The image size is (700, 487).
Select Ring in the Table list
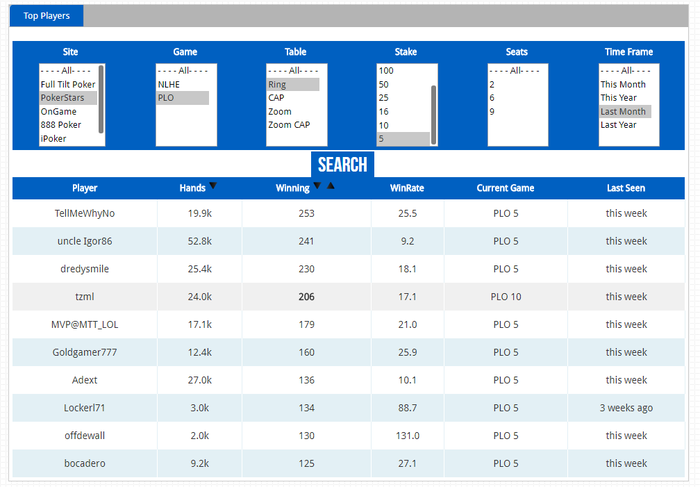pyautogui.click(x=293, y=84)
